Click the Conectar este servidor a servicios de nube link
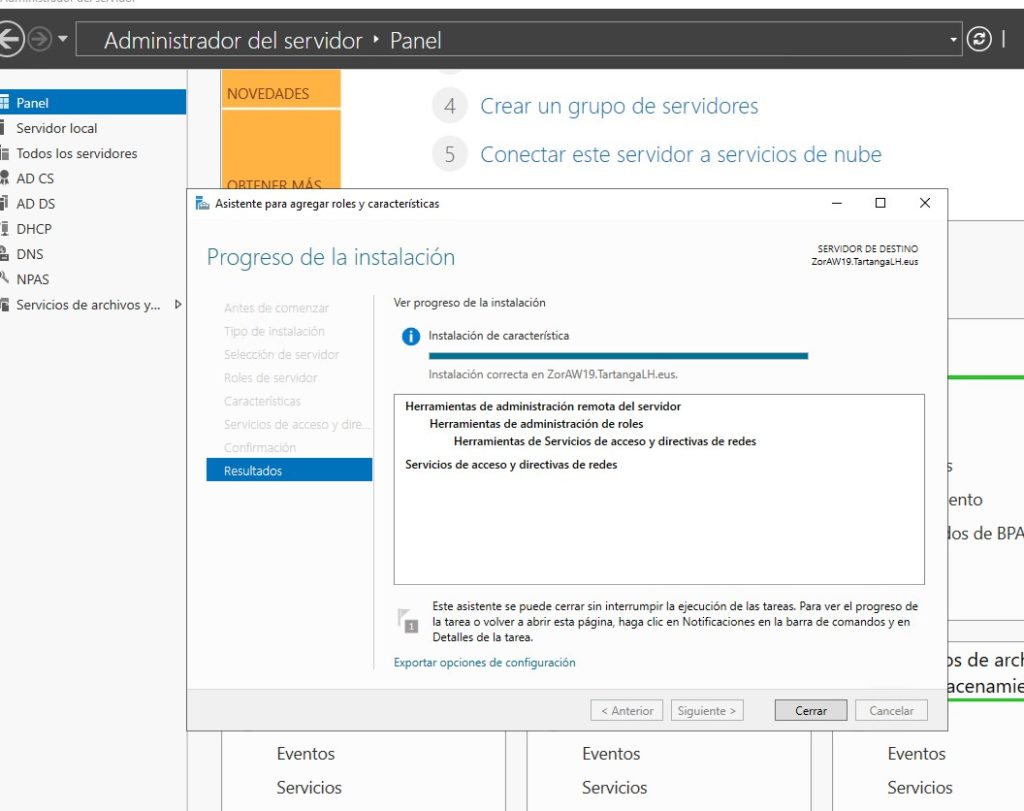 (681, 154)
